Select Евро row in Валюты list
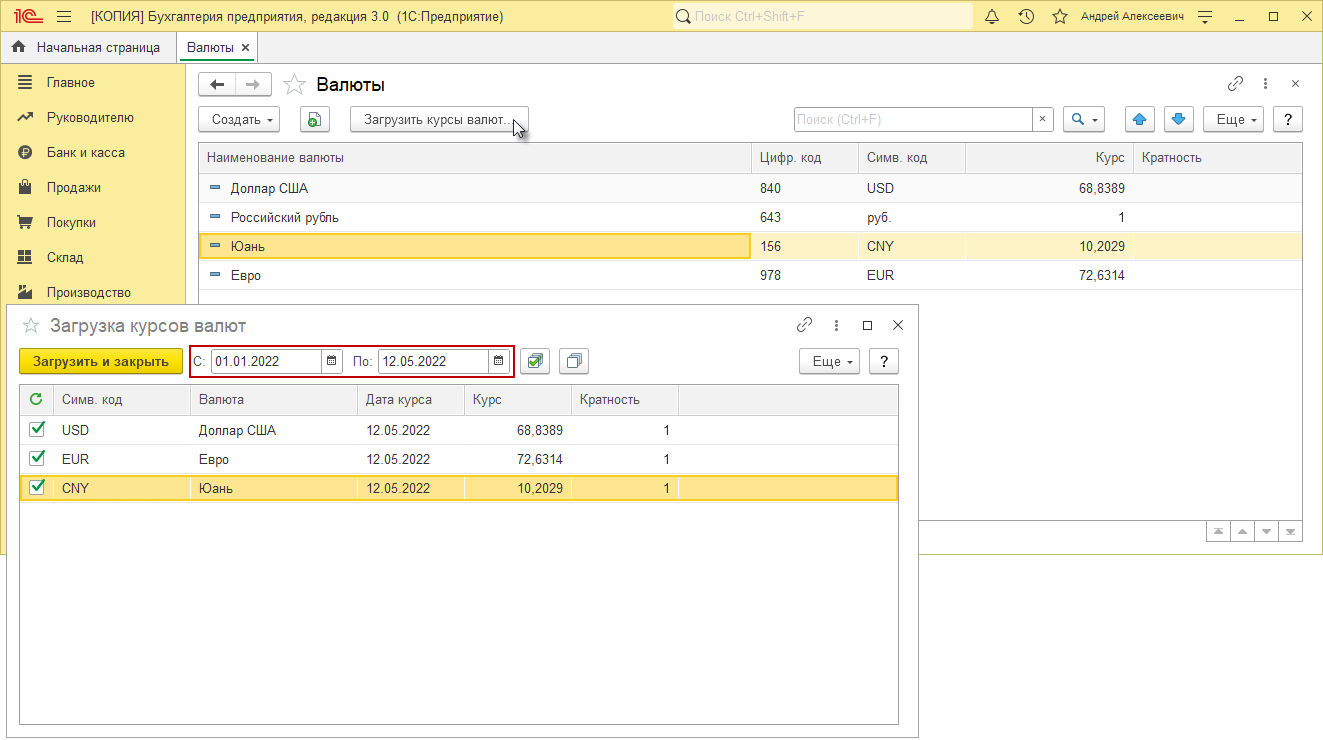Viewport: 1323px width, 740px height. (751, 275)
